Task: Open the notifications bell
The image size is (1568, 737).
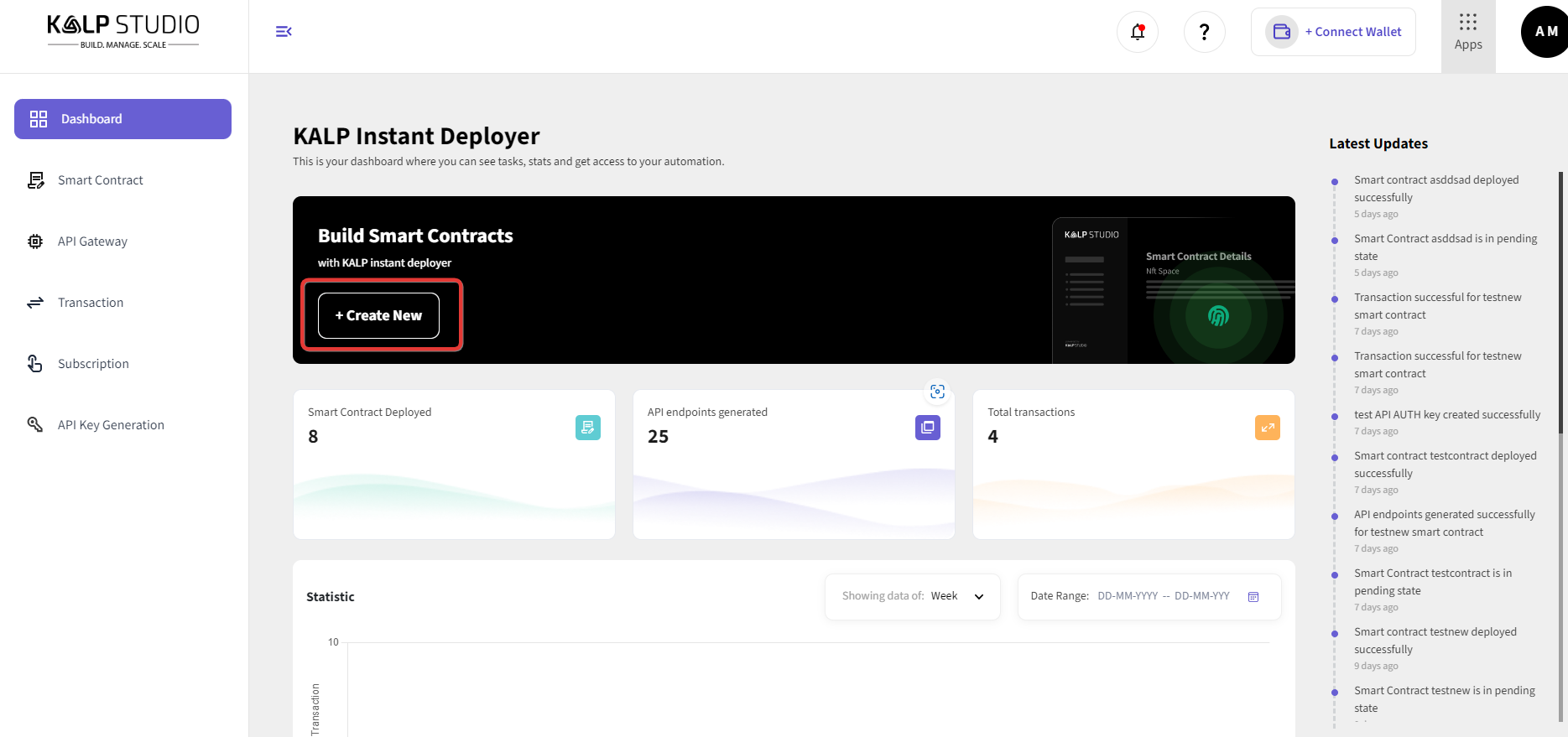Action: pyautogui.click(x=1137, y=32)
